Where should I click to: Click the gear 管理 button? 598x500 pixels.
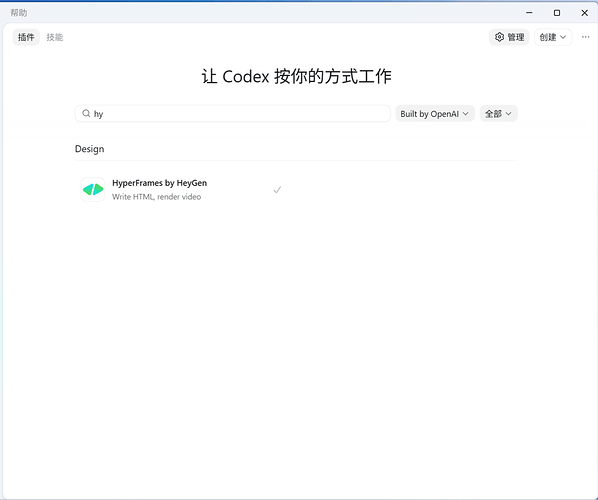click(x=509, y=37)
